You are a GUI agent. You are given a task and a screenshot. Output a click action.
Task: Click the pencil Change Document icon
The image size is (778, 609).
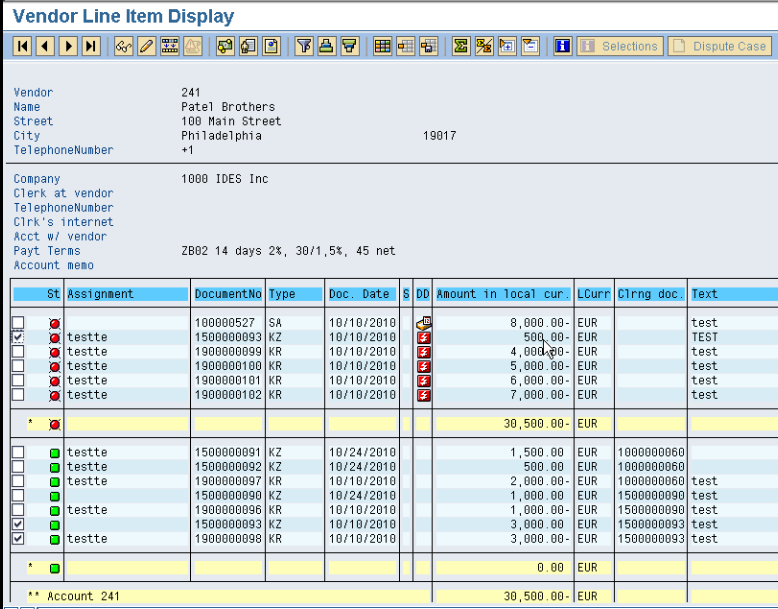(147, 46)
